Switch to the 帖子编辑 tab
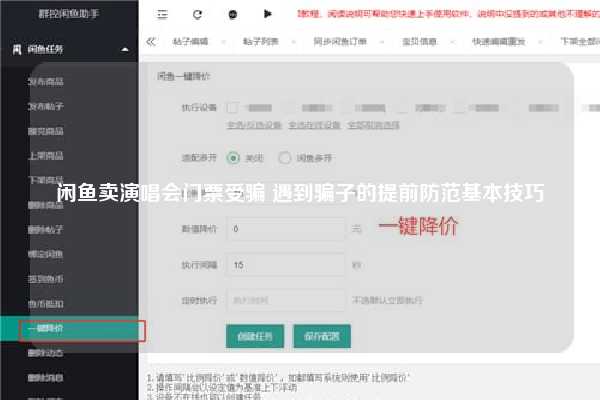The width and height of the screenshot is (600, 400). [x=190, y=41]
